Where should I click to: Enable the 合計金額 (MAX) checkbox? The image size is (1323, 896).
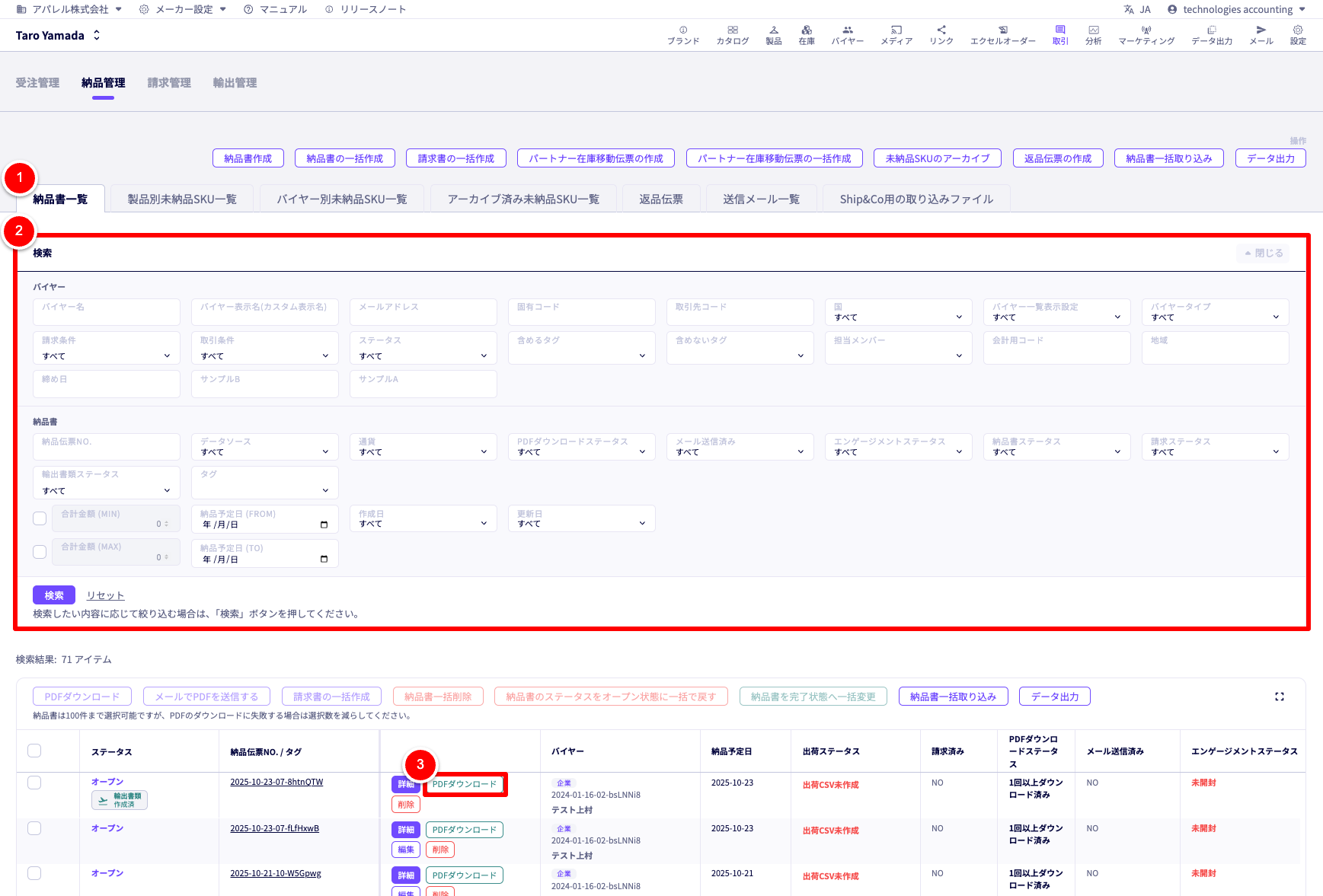[40, 552]
